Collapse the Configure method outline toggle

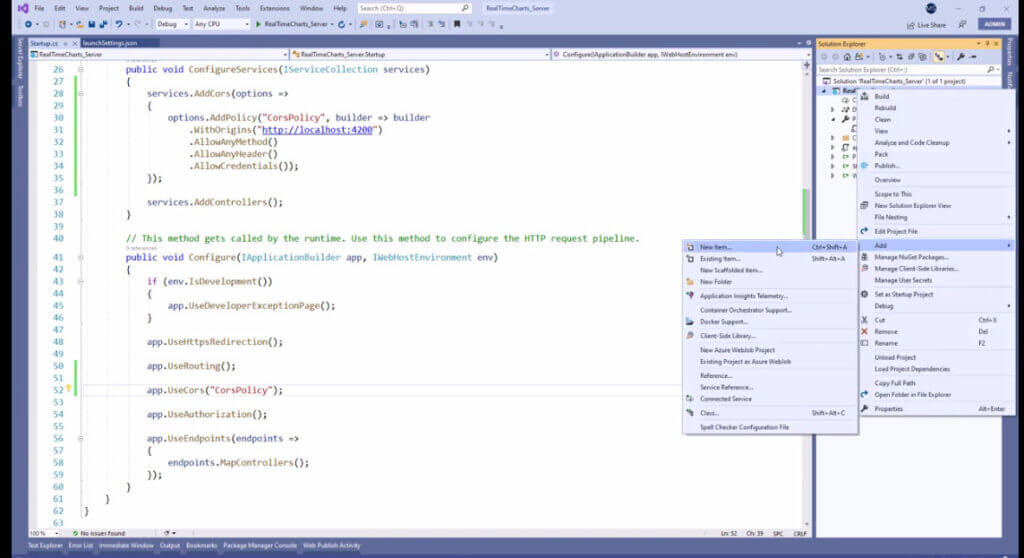[x=80, y=257]
